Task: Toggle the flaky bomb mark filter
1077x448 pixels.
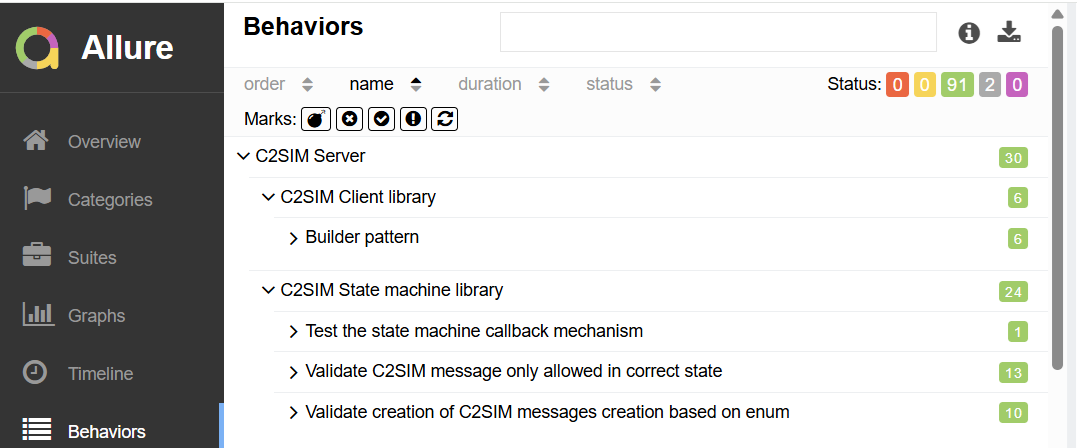Action: (x=316, y=119)
